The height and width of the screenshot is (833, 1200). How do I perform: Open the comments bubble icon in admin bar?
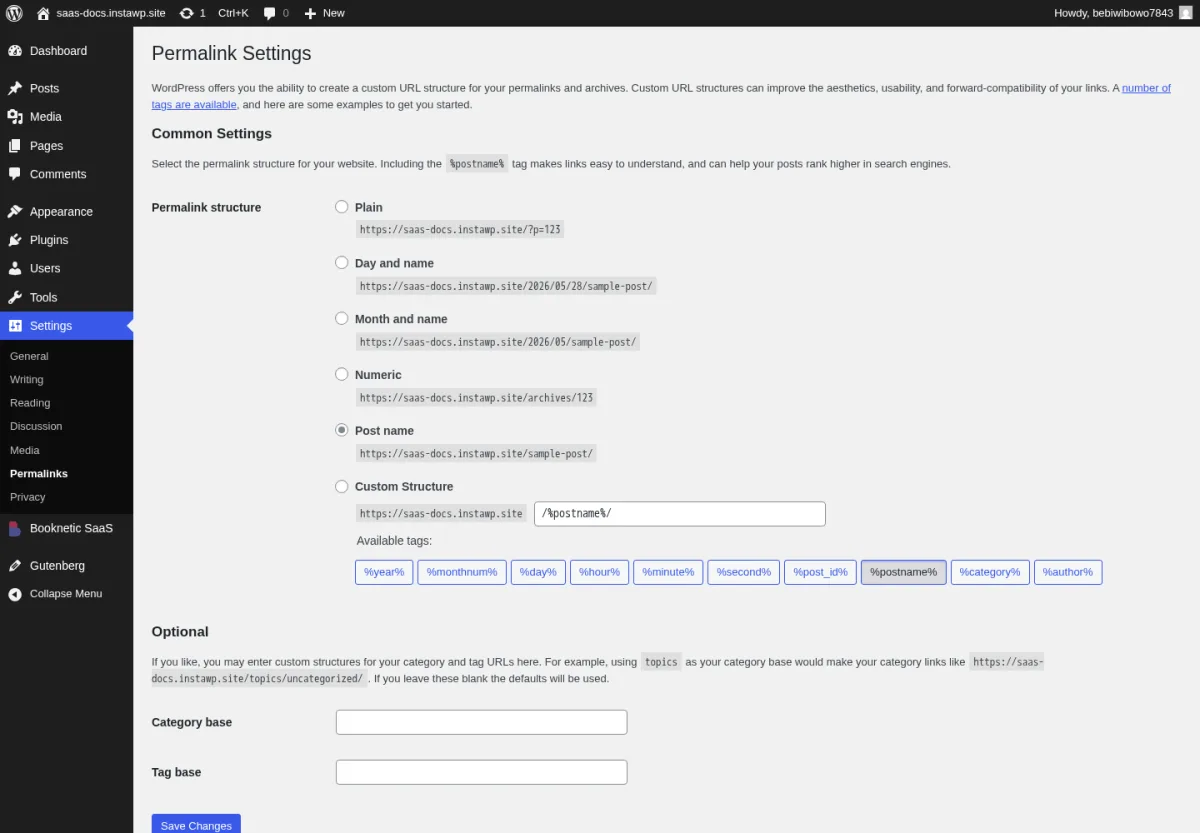[270, 13]
